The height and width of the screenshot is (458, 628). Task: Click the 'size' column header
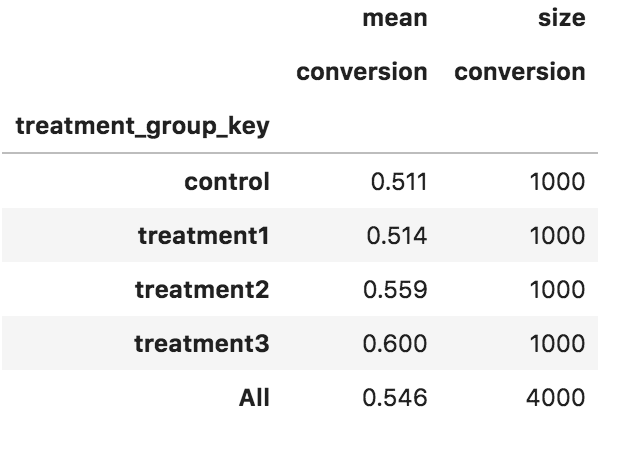(562, 19)
